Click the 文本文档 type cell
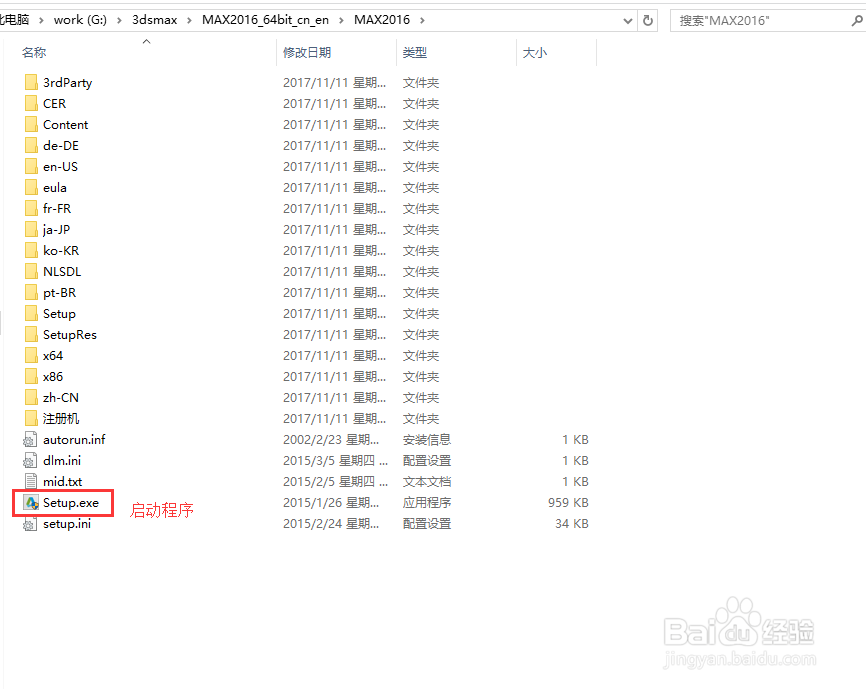Image resolution: width=866 pixels, height=689 pixels. coord(427,481)
